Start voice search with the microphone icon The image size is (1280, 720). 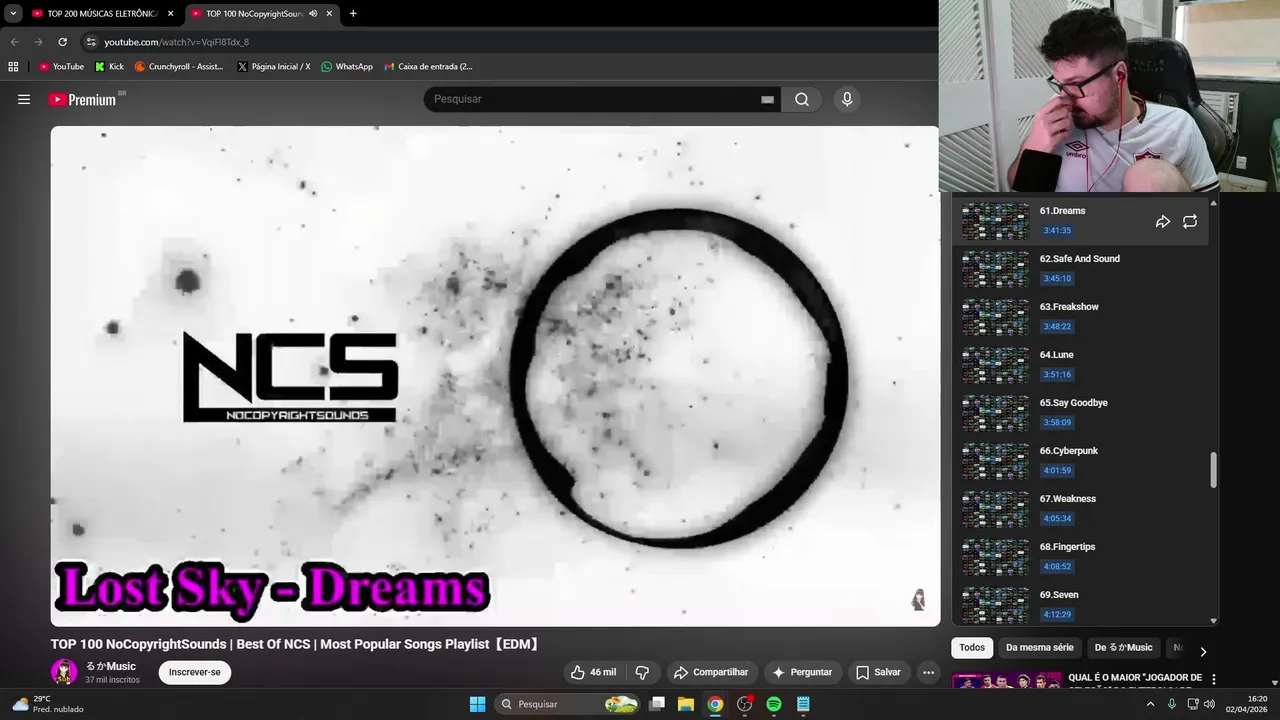(847, 99)
